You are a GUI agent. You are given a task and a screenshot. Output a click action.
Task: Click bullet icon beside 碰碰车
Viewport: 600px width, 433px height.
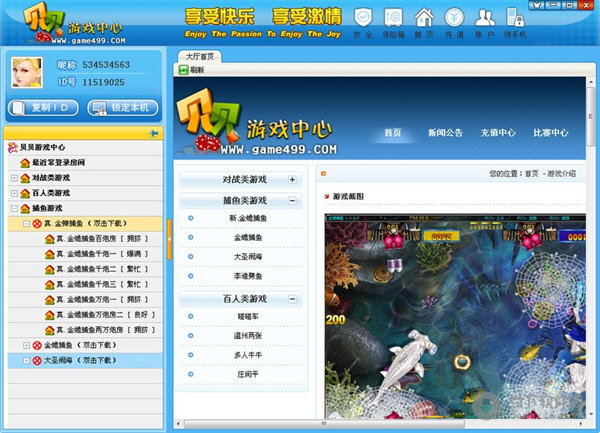click(191, 316)
